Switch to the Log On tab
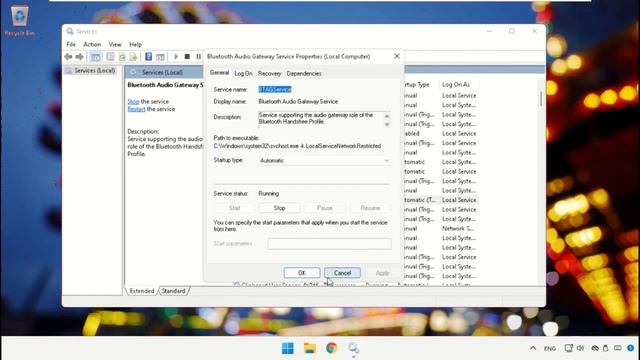 point(243,73)
